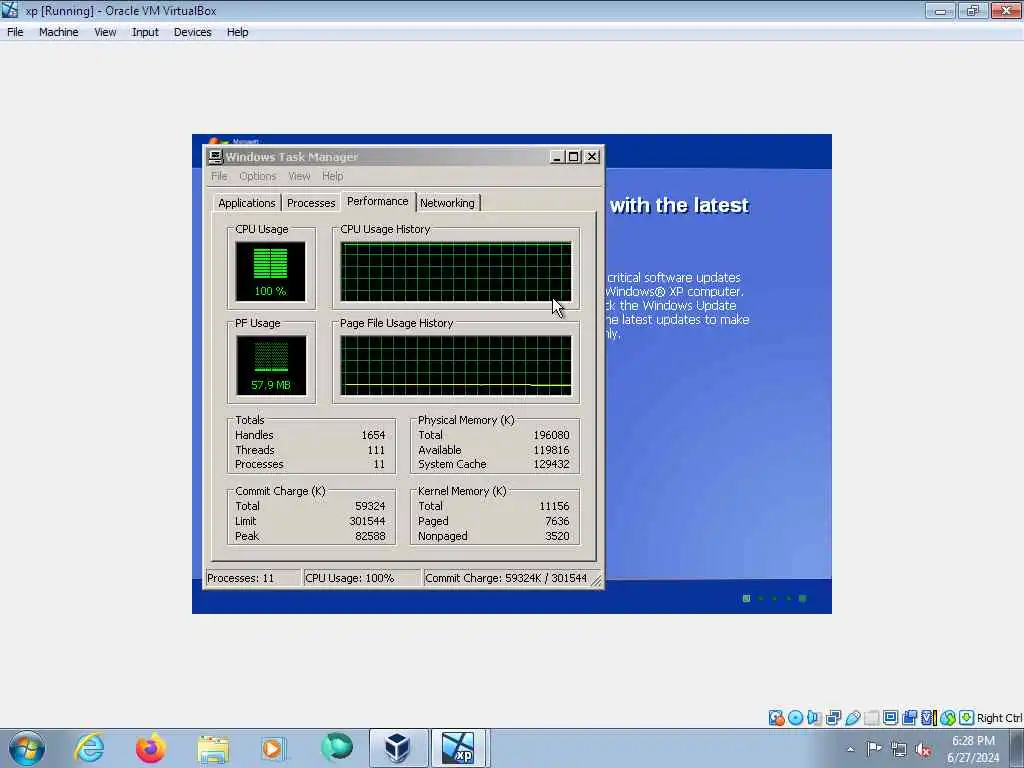
Task: Open Task Manager's View menu
Action: tap(299, 176)
